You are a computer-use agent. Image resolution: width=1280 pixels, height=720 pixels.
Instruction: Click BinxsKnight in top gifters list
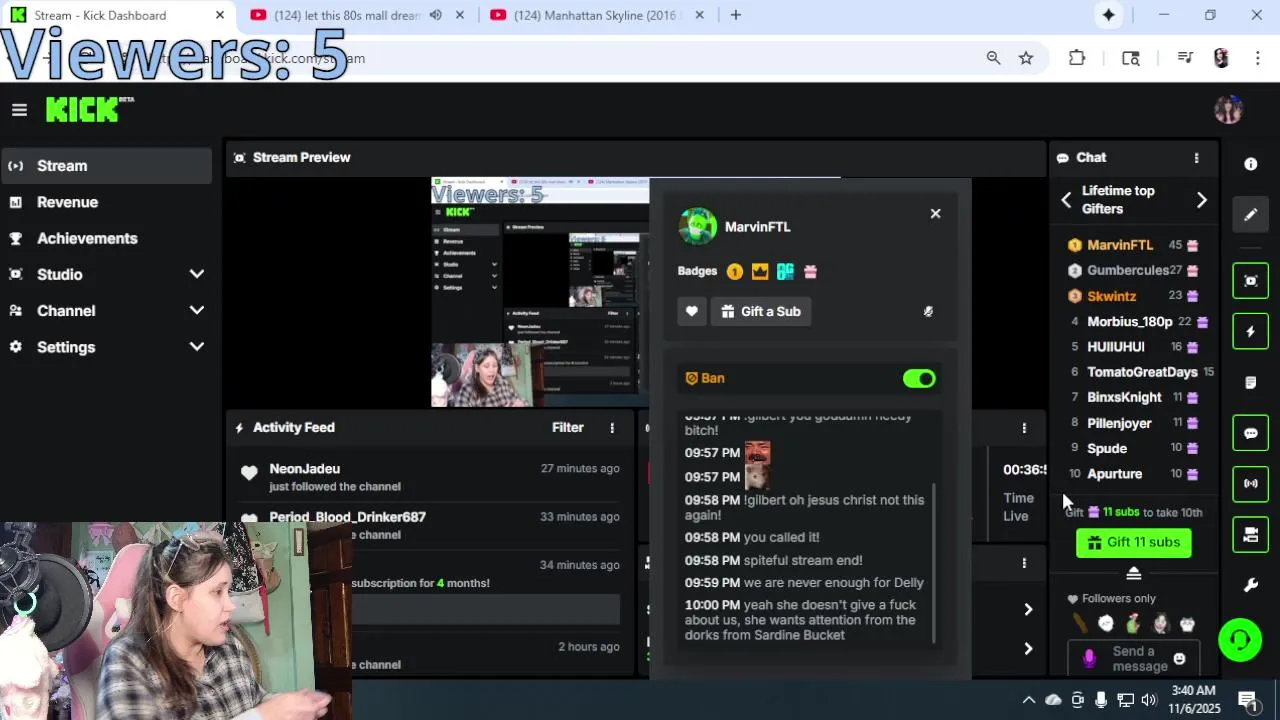(1124, 398)
